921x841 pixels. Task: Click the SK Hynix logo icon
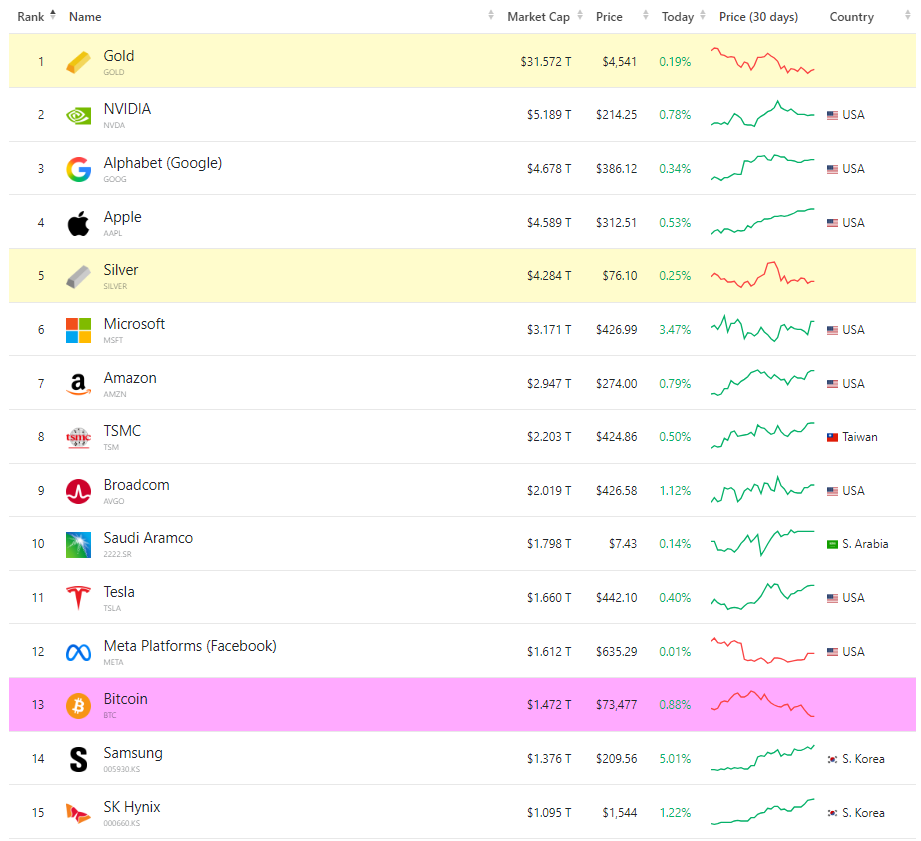(x=78, y=813)
